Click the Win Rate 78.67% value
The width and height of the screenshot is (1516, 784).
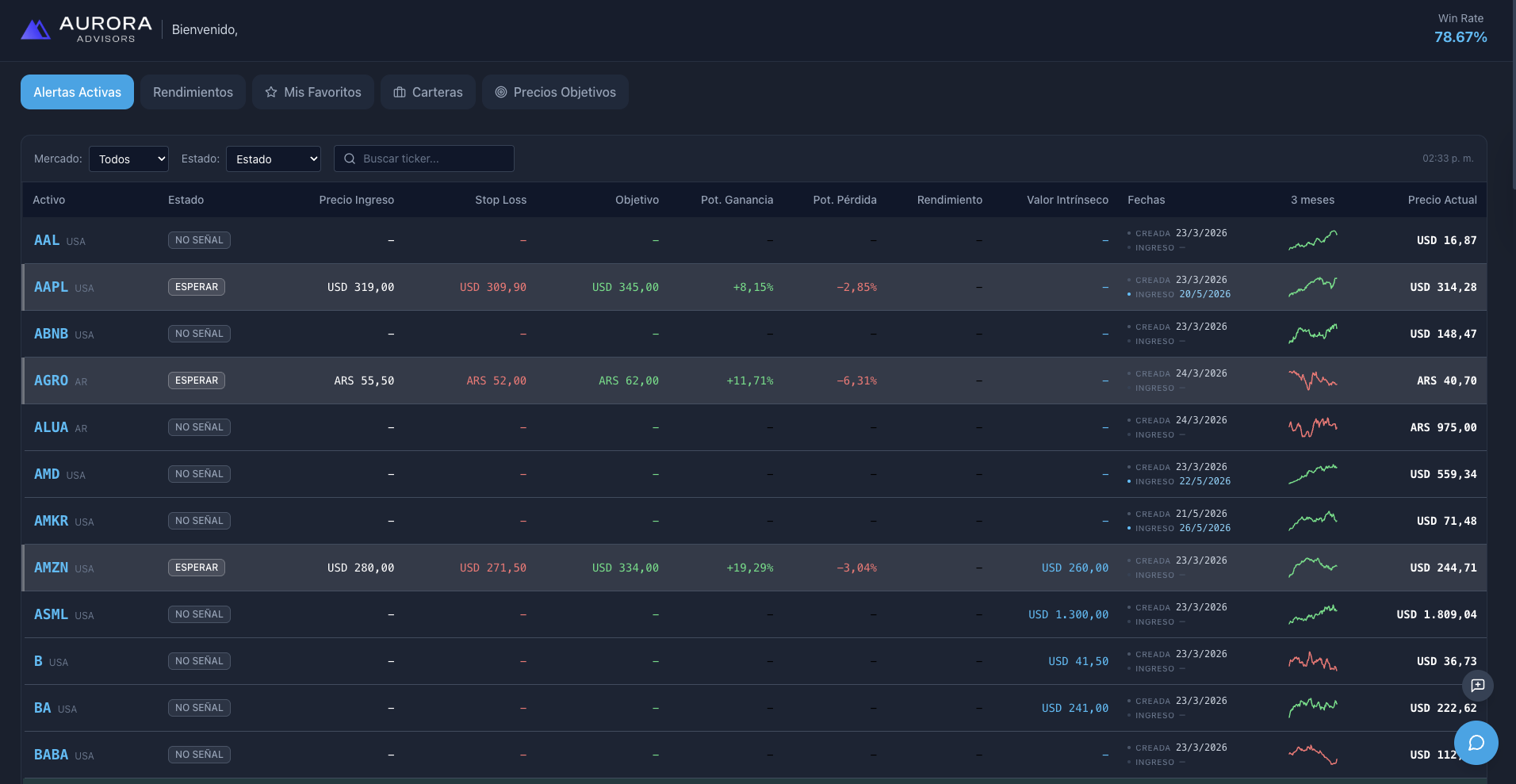point(1460,37)
